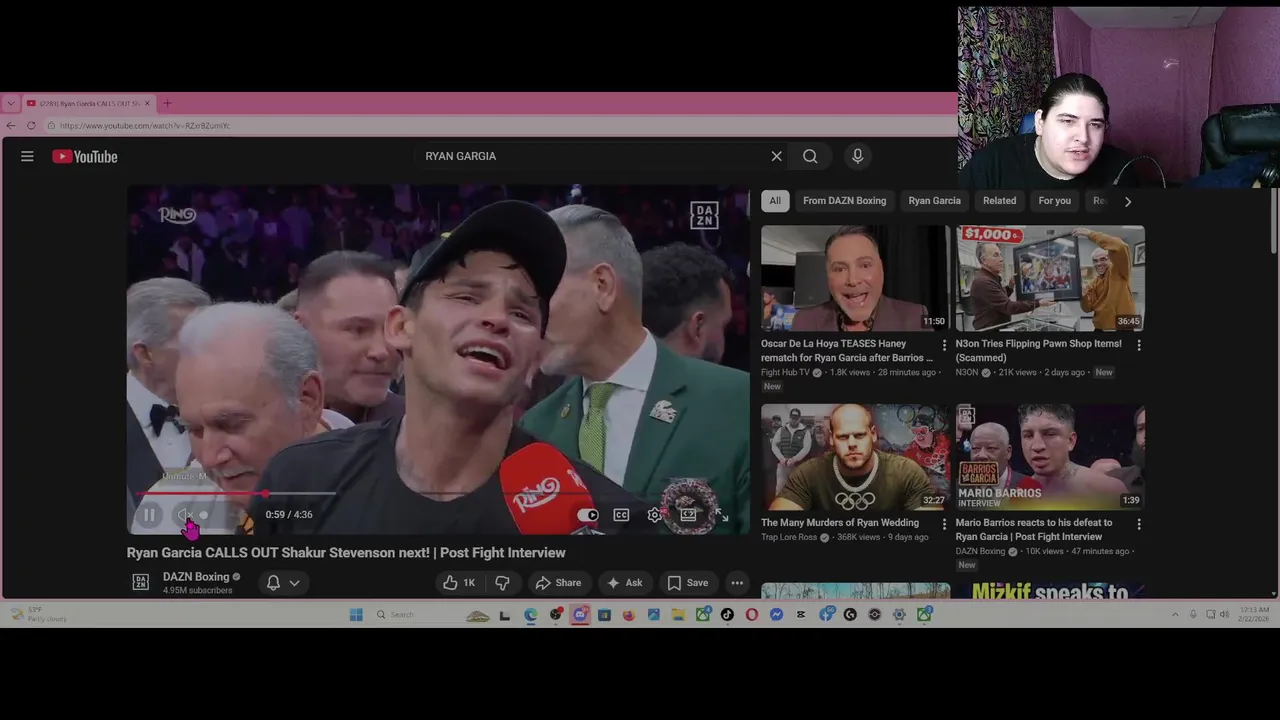
Task: Open the Trap Lore Ross channel link
Action: click(x=789, y=537)
